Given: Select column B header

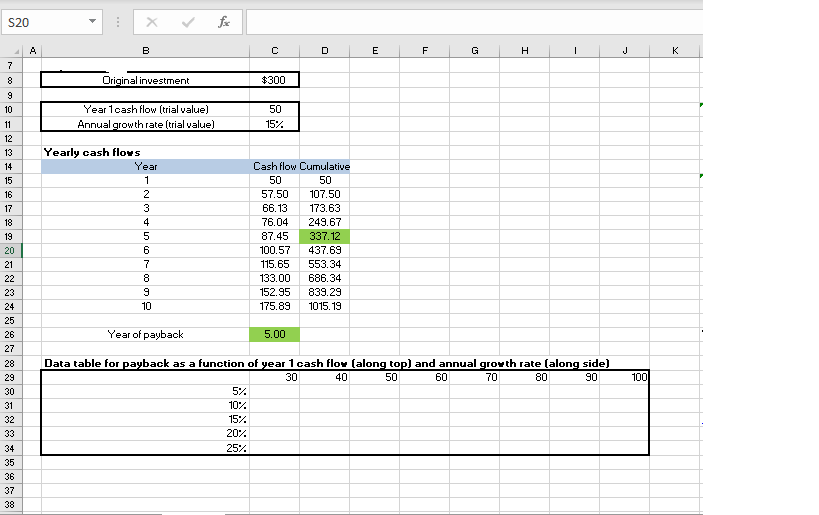Looking at the screenshot, I should click(146, 51).
